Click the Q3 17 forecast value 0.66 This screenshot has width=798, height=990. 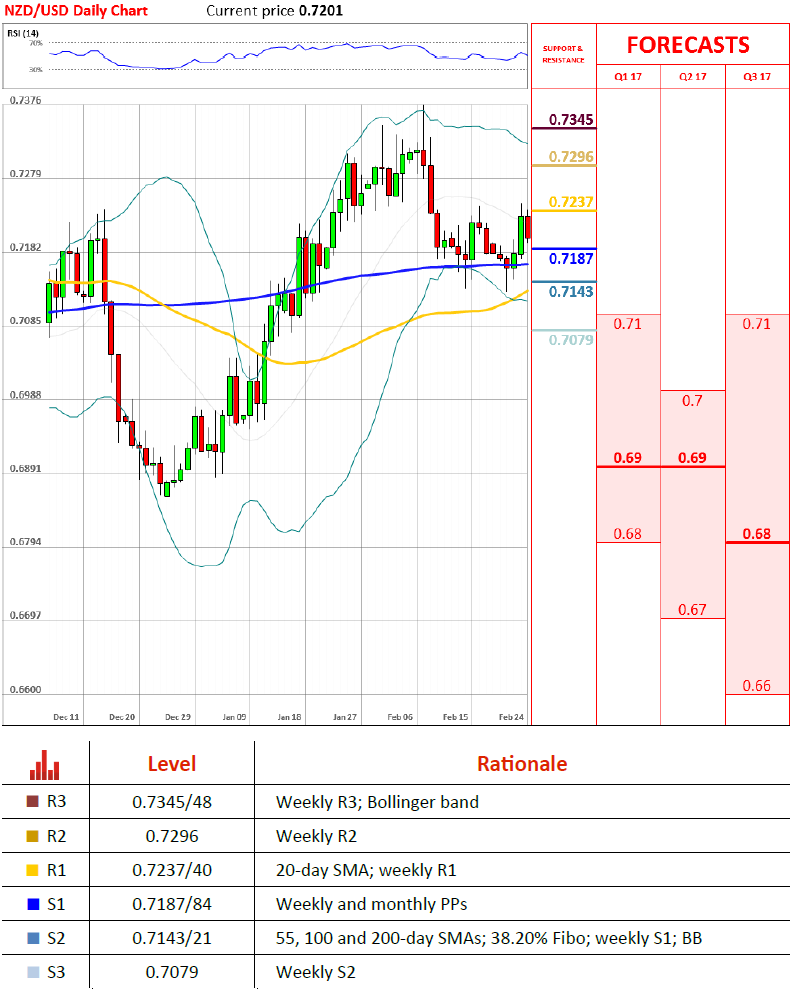tap(757, 686)
